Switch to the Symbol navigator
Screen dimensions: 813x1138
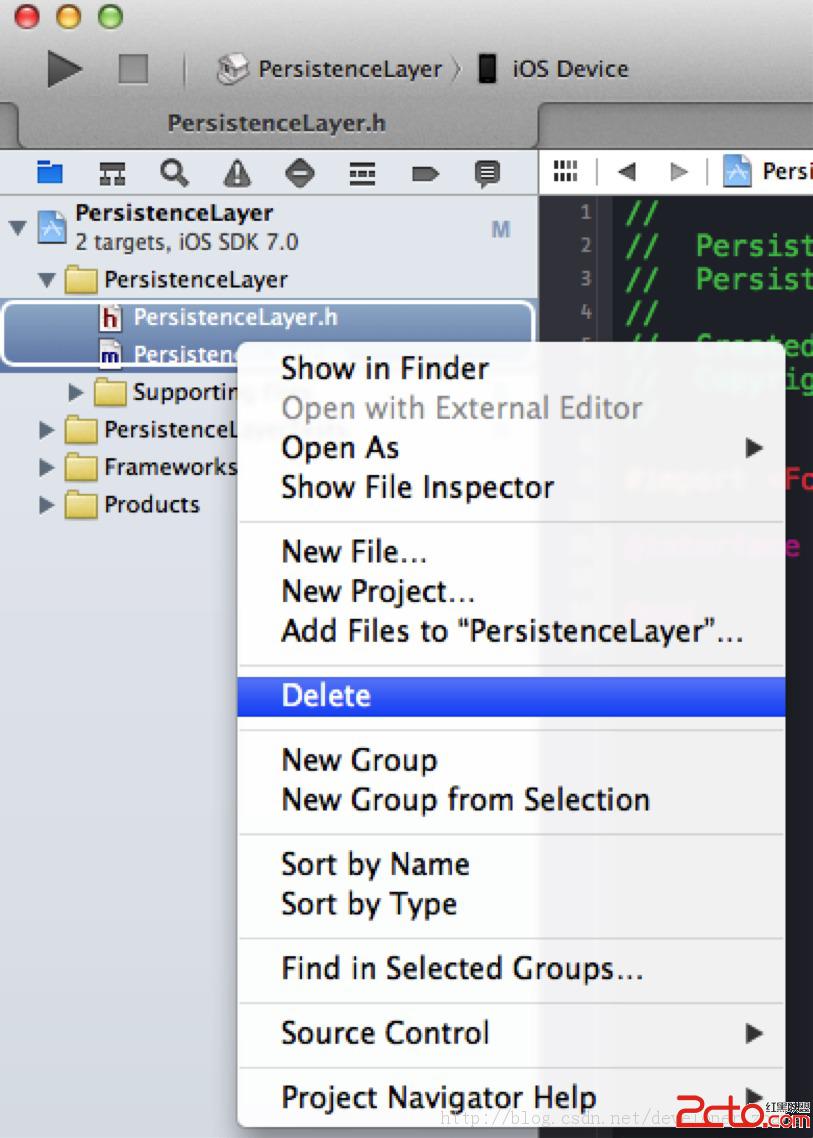click(x=112, y=173)
